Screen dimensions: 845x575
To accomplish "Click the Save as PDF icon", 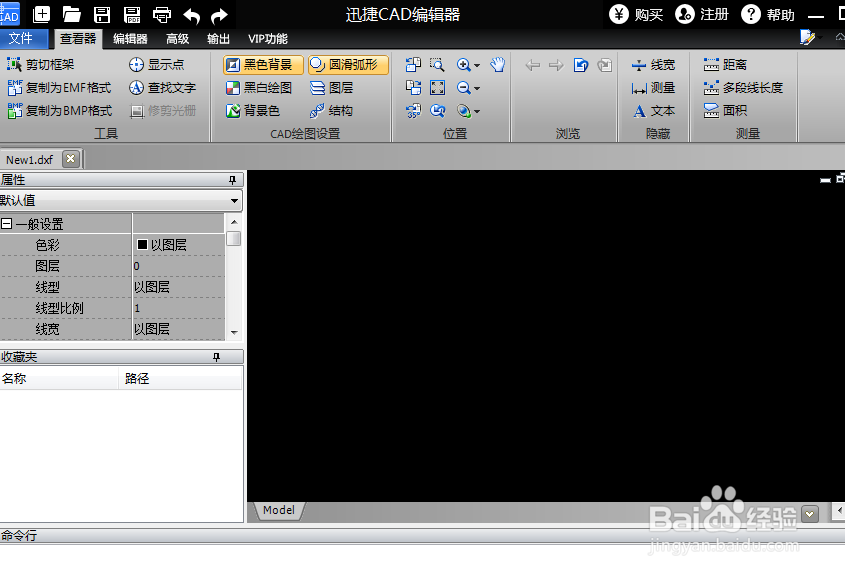I will point(132,15).
